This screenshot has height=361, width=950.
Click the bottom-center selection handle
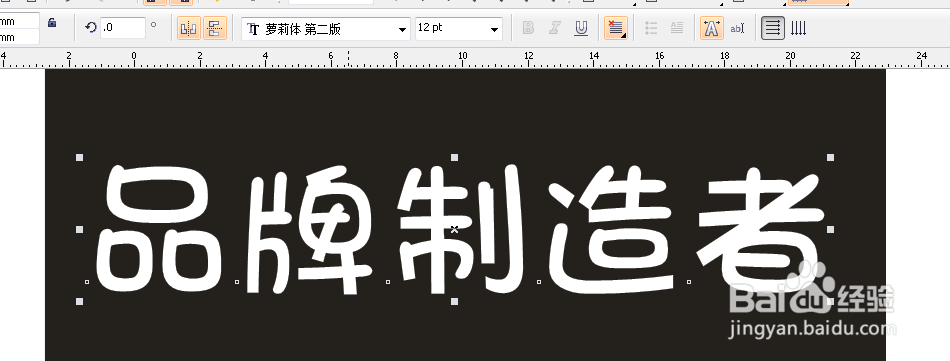pos(454,301)
